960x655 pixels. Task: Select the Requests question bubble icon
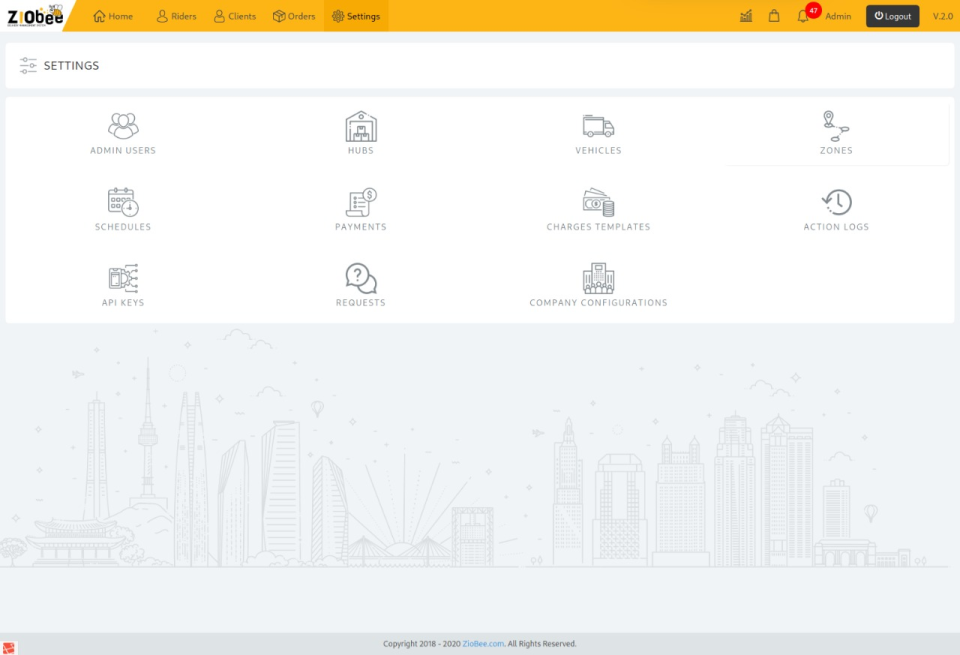360,276
